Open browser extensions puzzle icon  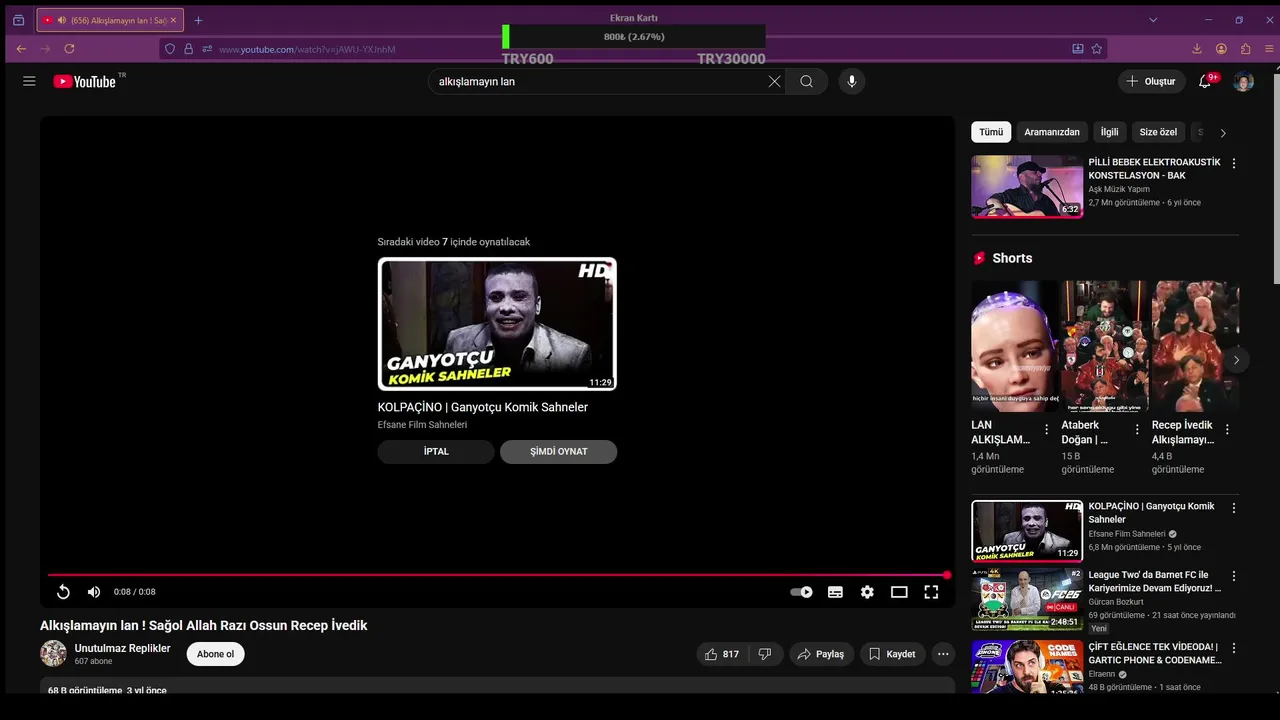[x=1245, y=48]
